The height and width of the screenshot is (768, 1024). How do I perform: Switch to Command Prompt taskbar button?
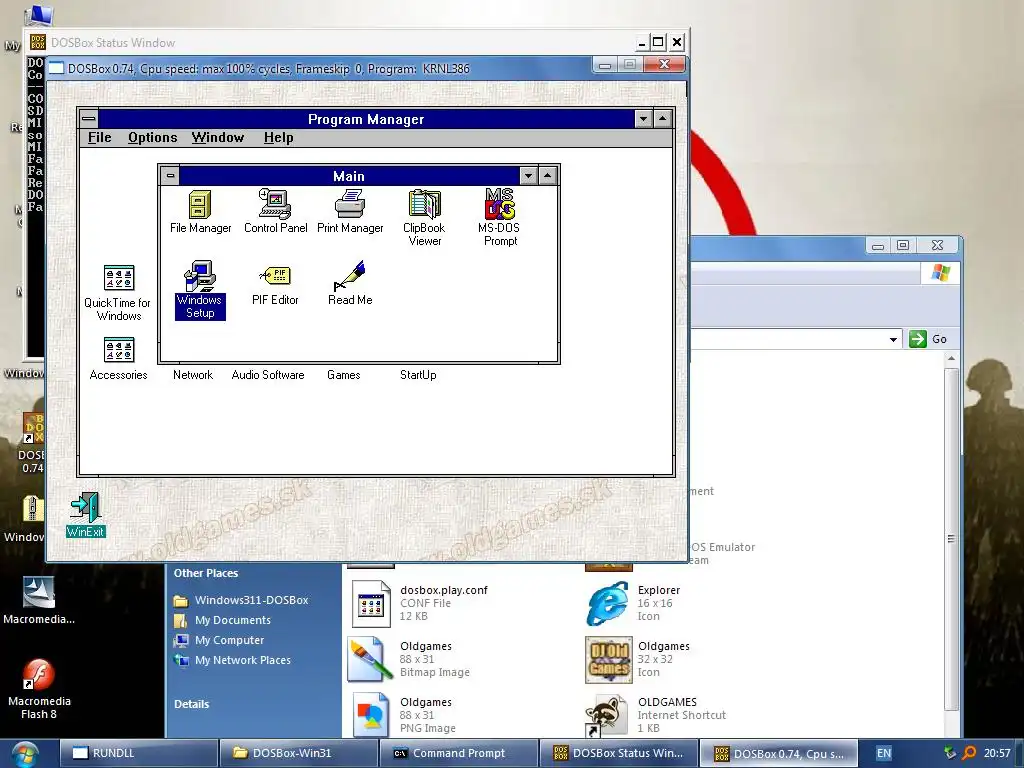tap(459, 753)
